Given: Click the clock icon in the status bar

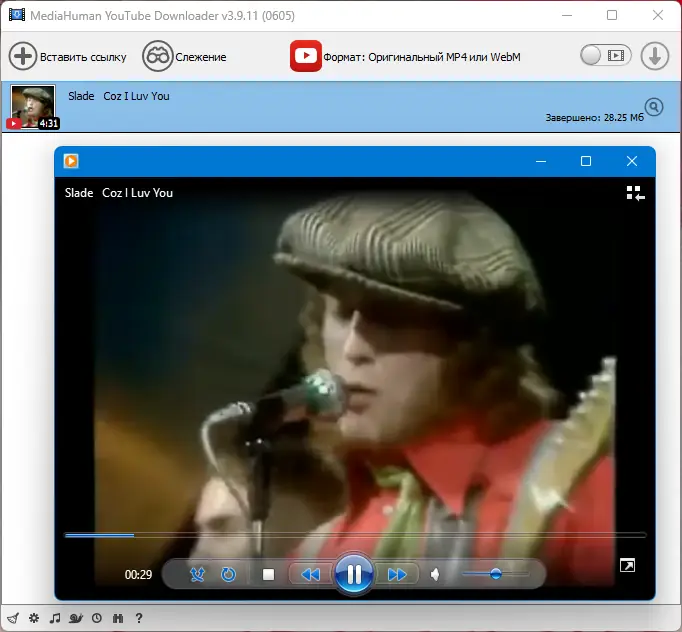Looking at the screenshot, I should click(97, 618).
